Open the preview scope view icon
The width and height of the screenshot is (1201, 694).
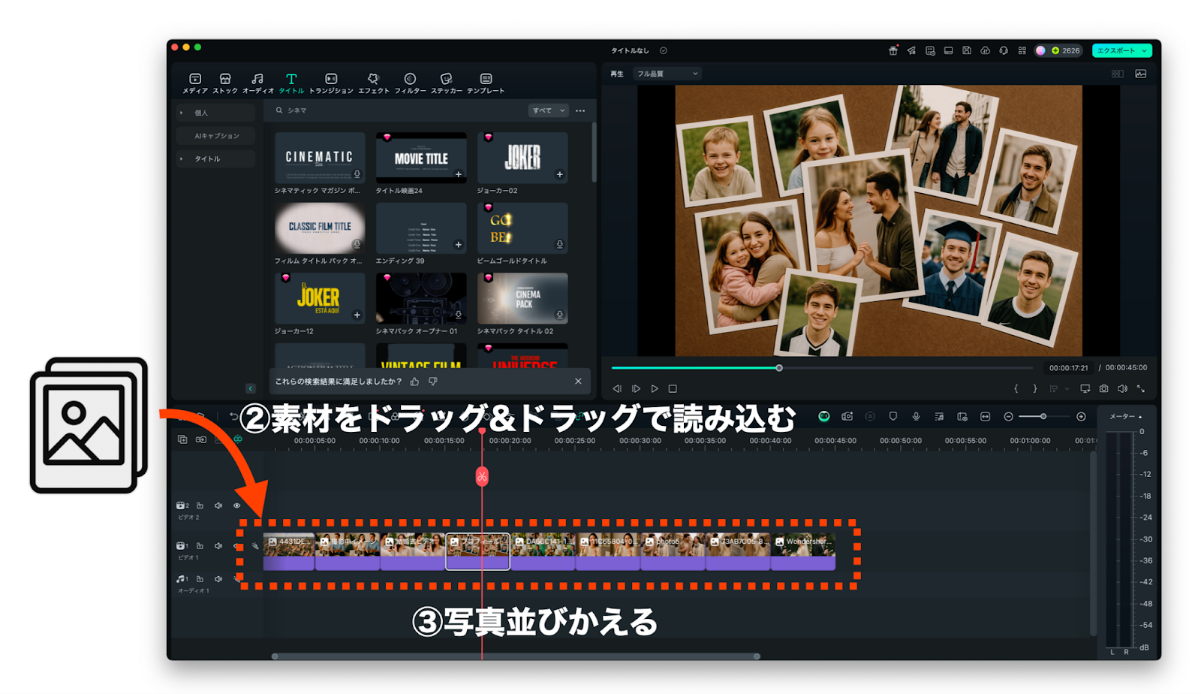(1141, 74)
